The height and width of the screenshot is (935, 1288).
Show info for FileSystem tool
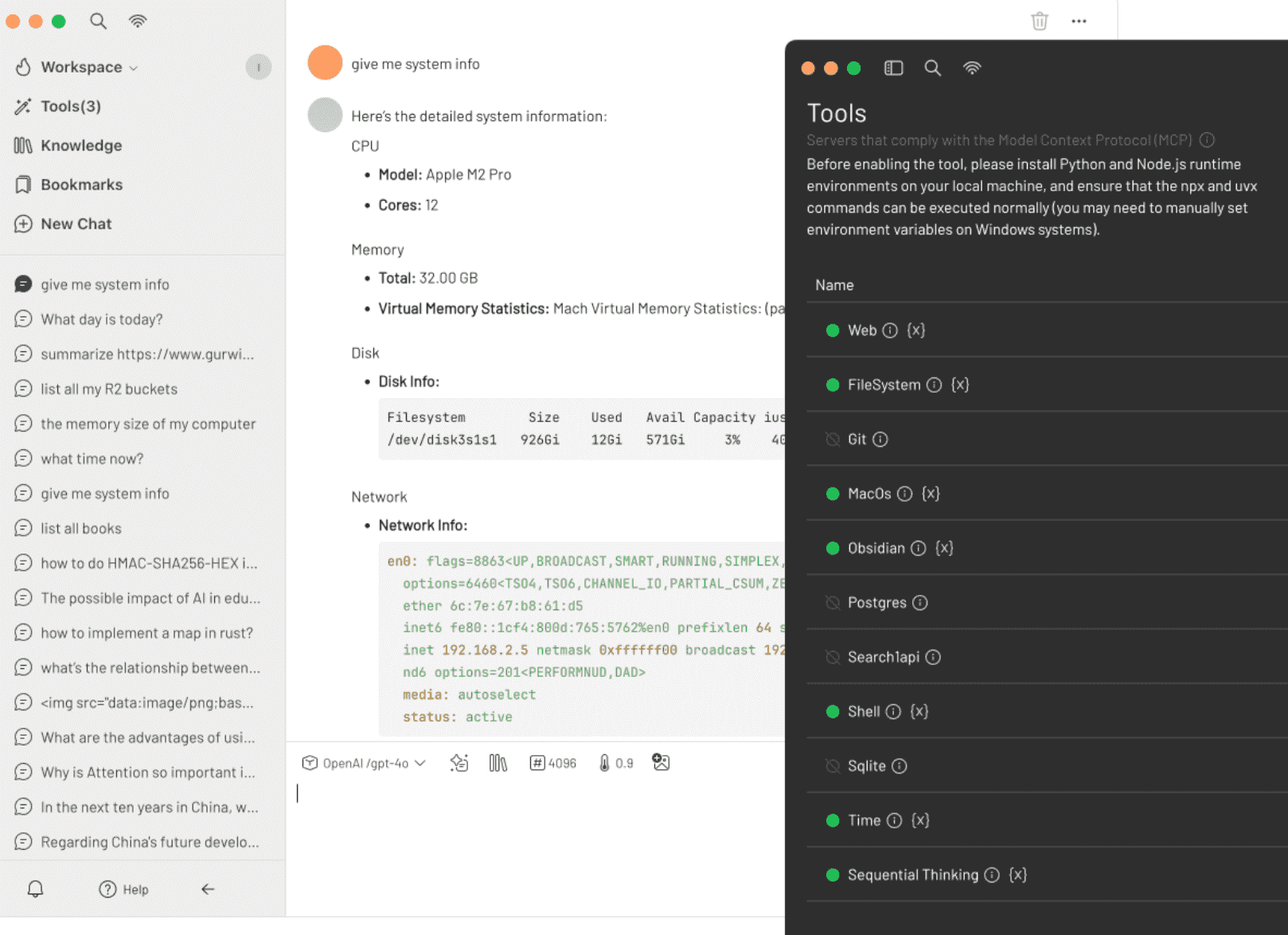point(935,385)
